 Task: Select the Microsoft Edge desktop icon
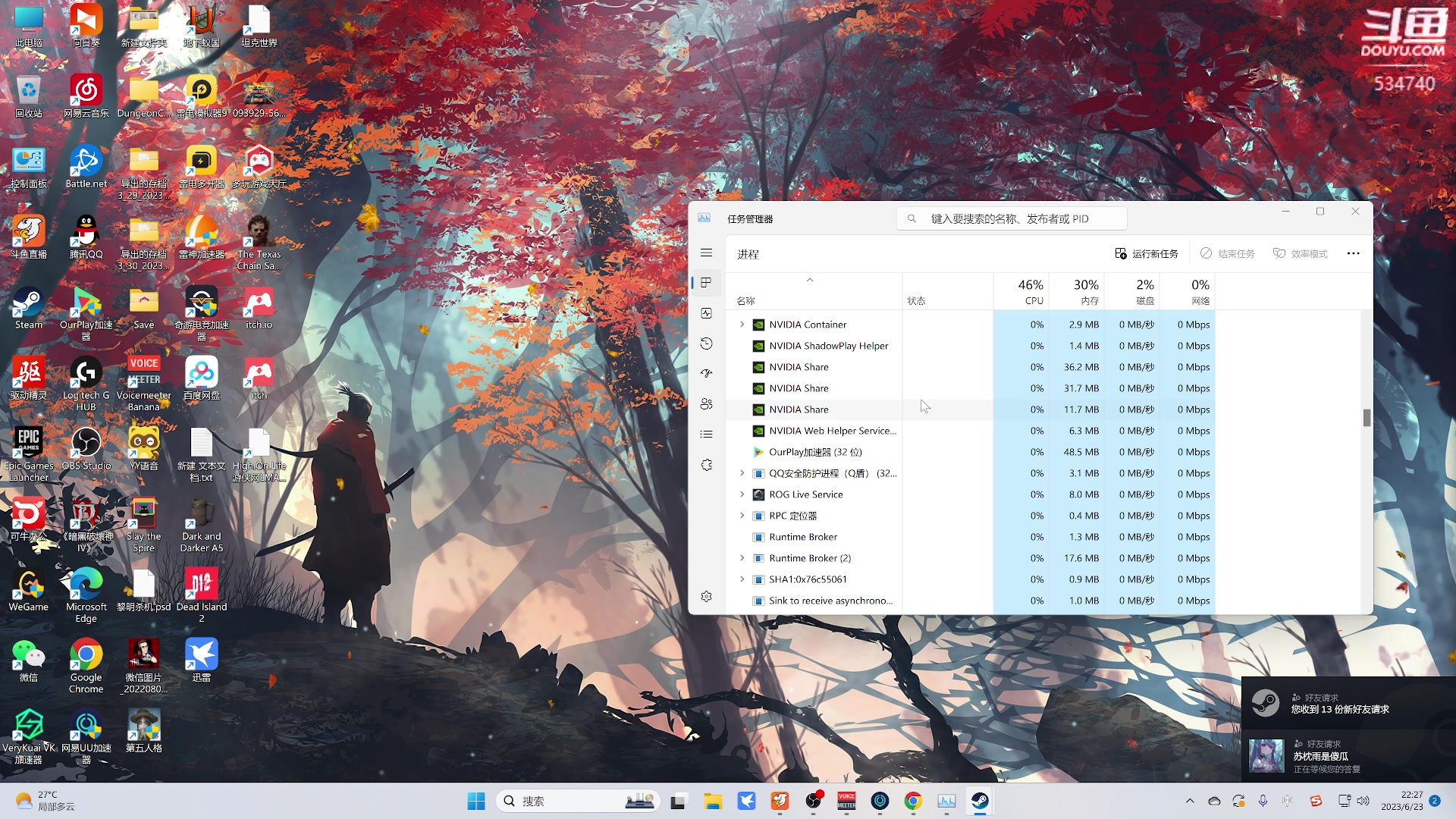pyautogui.click(x=86, y=595)
